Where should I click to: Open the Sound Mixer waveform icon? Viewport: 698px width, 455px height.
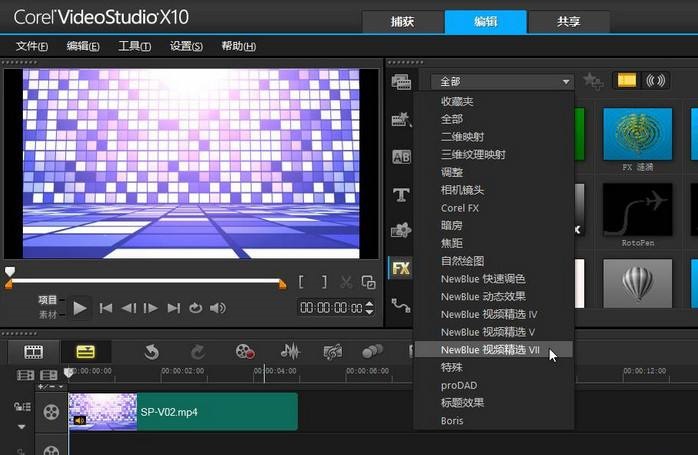coord(290,351)
